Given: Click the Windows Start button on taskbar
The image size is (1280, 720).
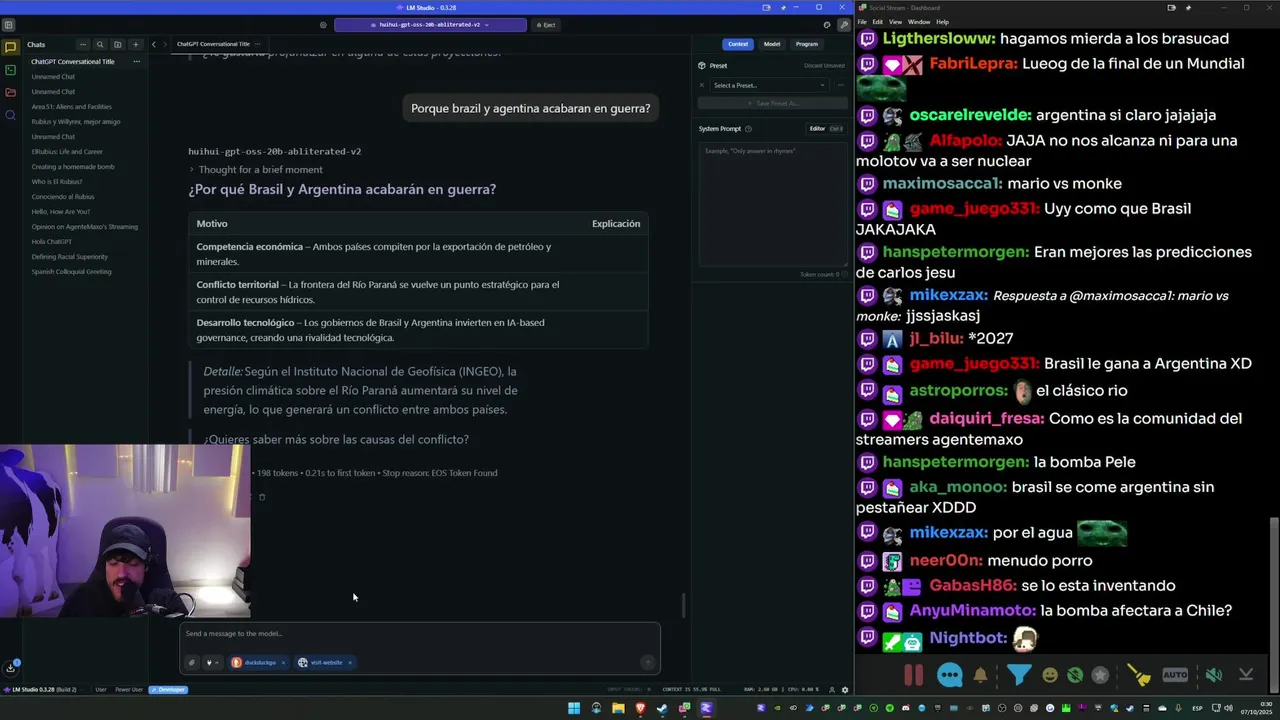Looking at the screenshot, I should click(574, 708).
